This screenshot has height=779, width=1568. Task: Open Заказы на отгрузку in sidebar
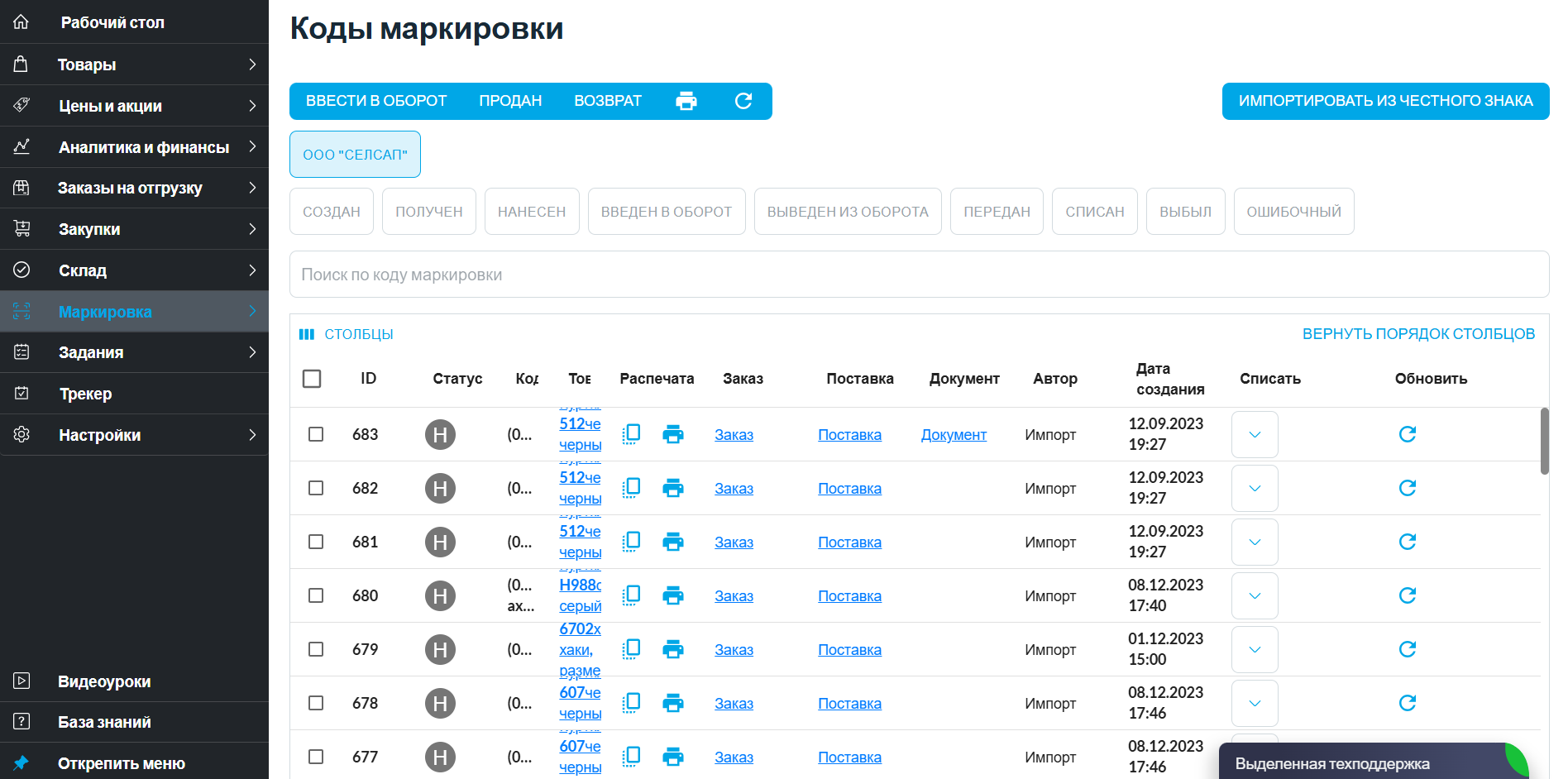click(134, 188)
